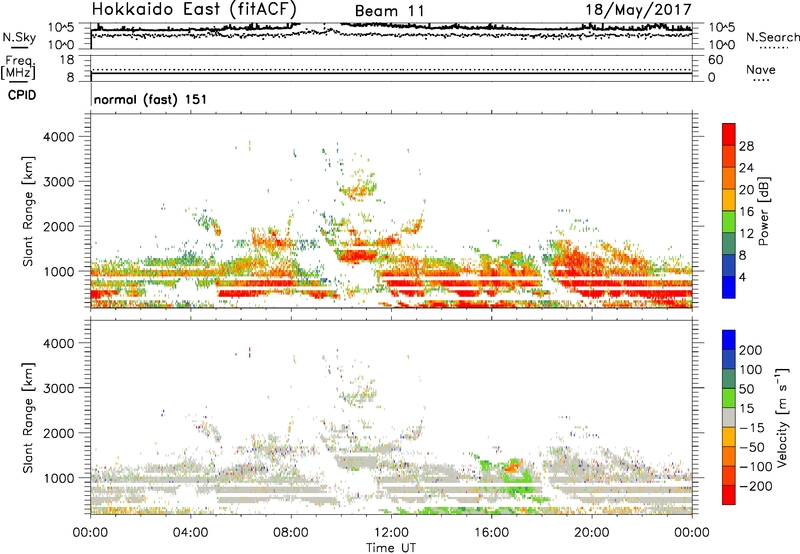Click the 'Freq. [MHz]' axis label
Screen dimensions: 800x554
[19, 68]
